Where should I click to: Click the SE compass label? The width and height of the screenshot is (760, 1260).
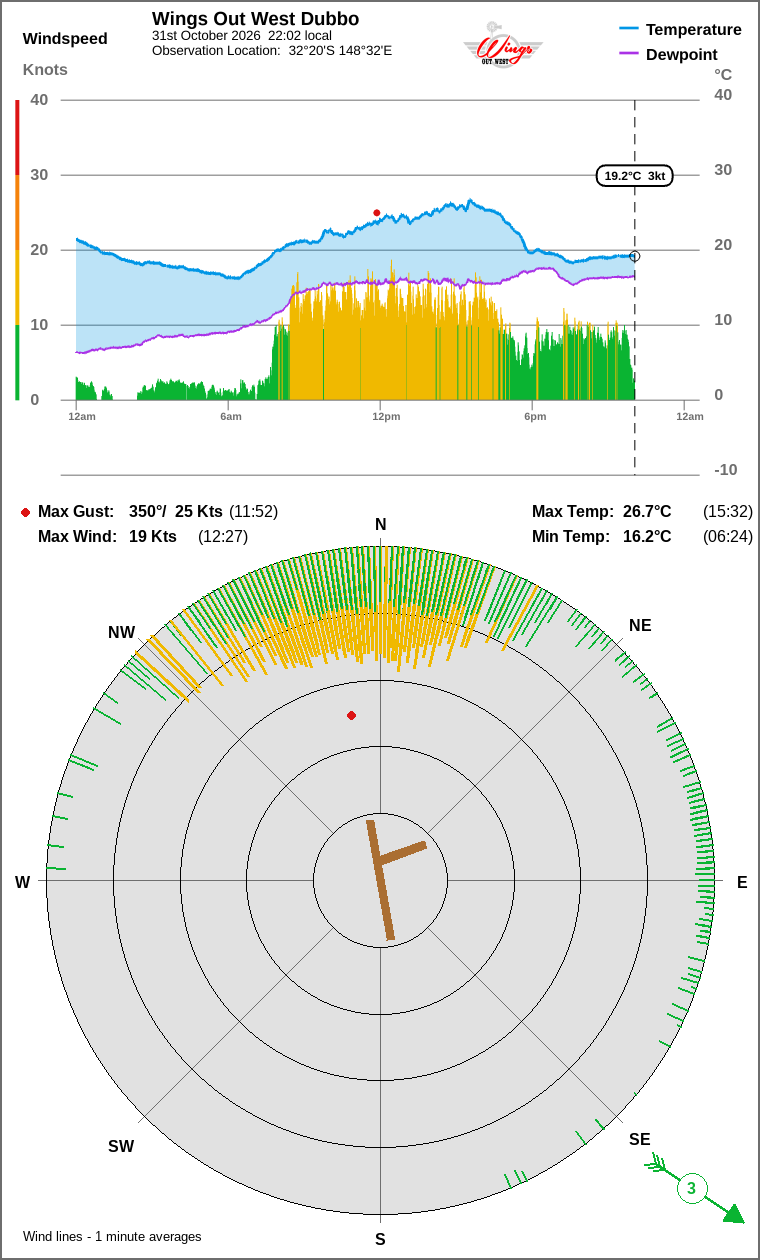(640, 1139)
